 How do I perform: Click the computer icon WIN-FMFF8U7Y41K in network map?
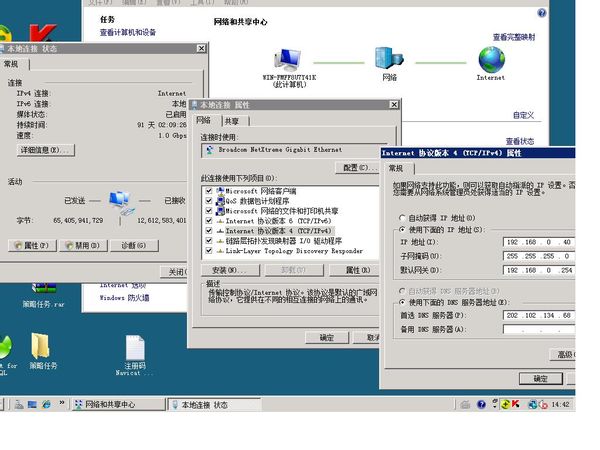[x=288, y=60]
